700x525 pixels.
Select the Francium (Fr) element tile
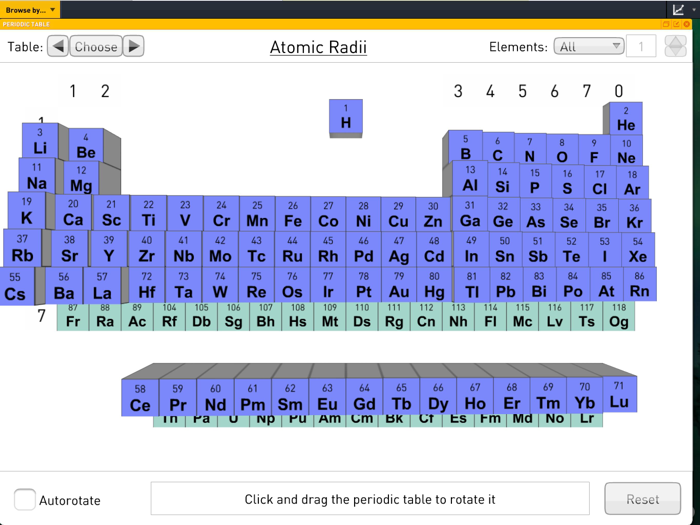(x=73, y=316)
